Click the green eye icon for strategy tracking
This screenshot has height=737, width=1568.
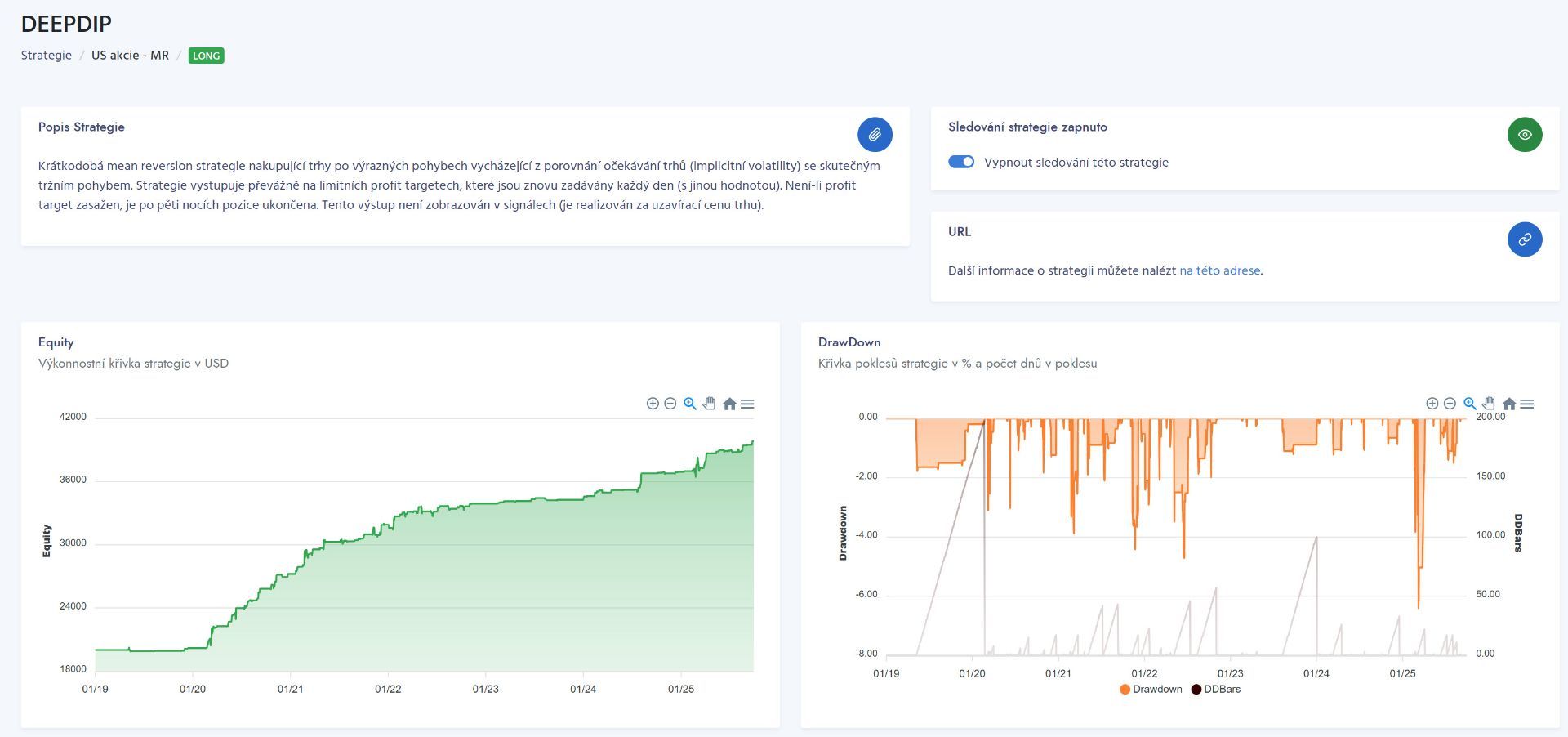pos(1524,135)
